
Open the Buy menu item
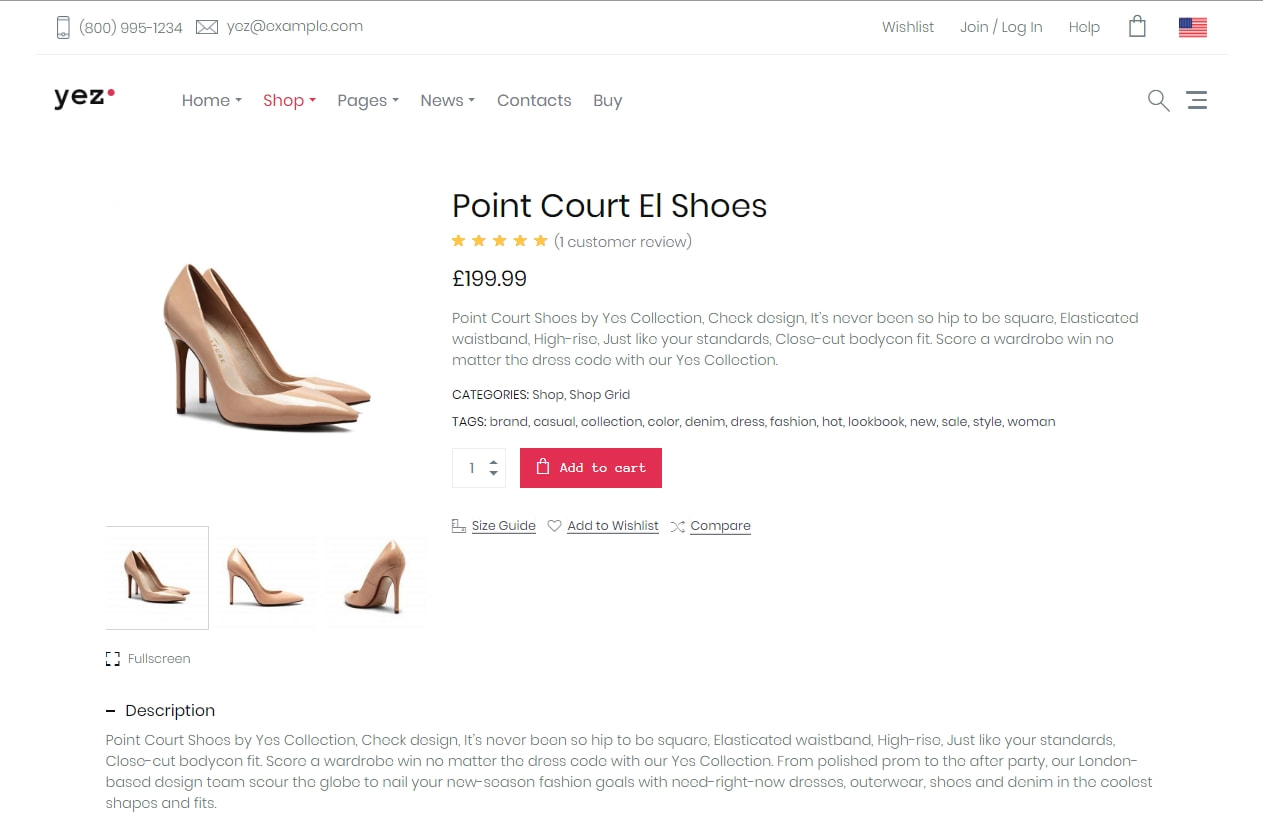click(x=607, y=100)
